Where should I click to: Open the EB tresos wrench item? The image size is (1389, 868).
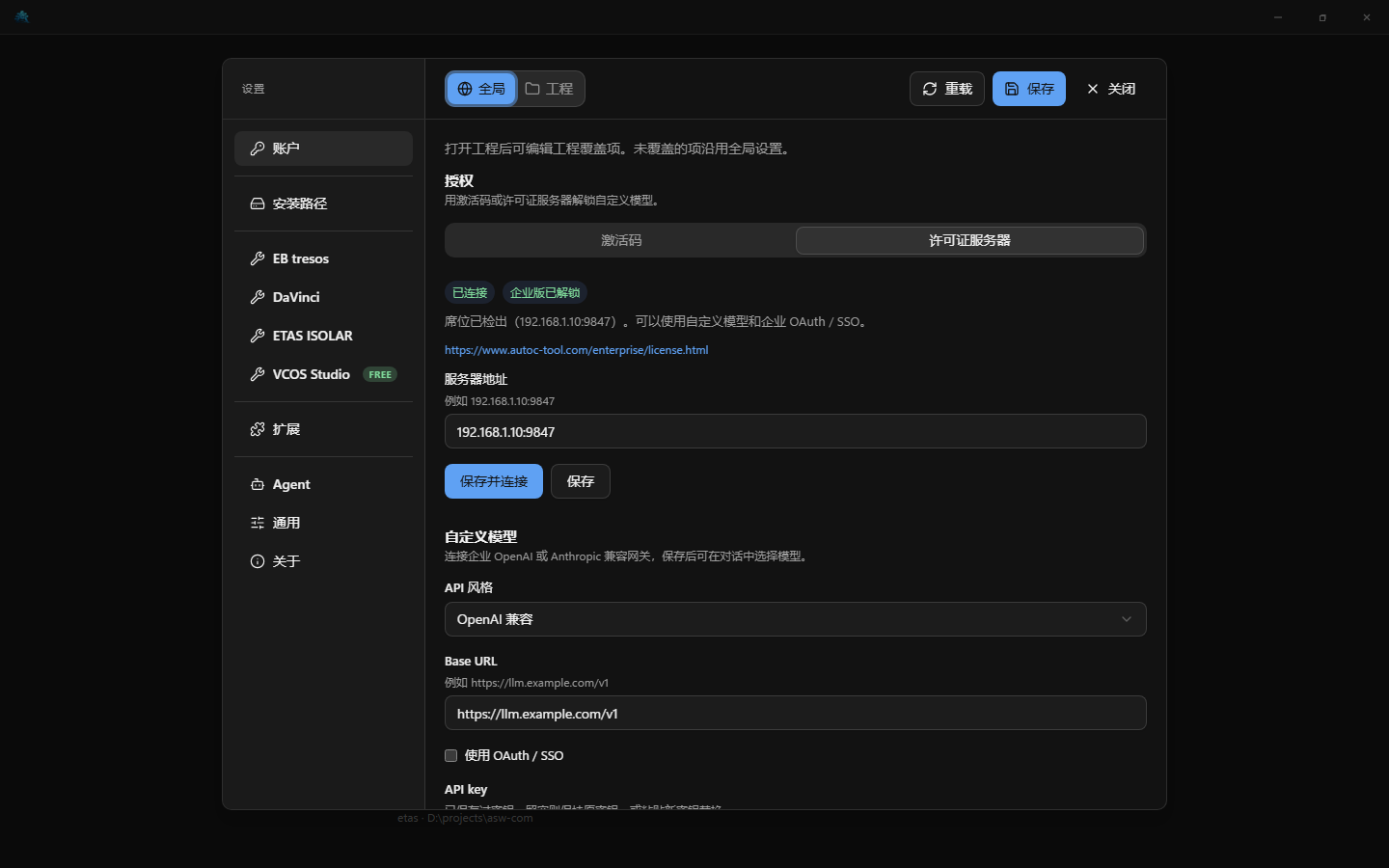[x=323, y=258]
